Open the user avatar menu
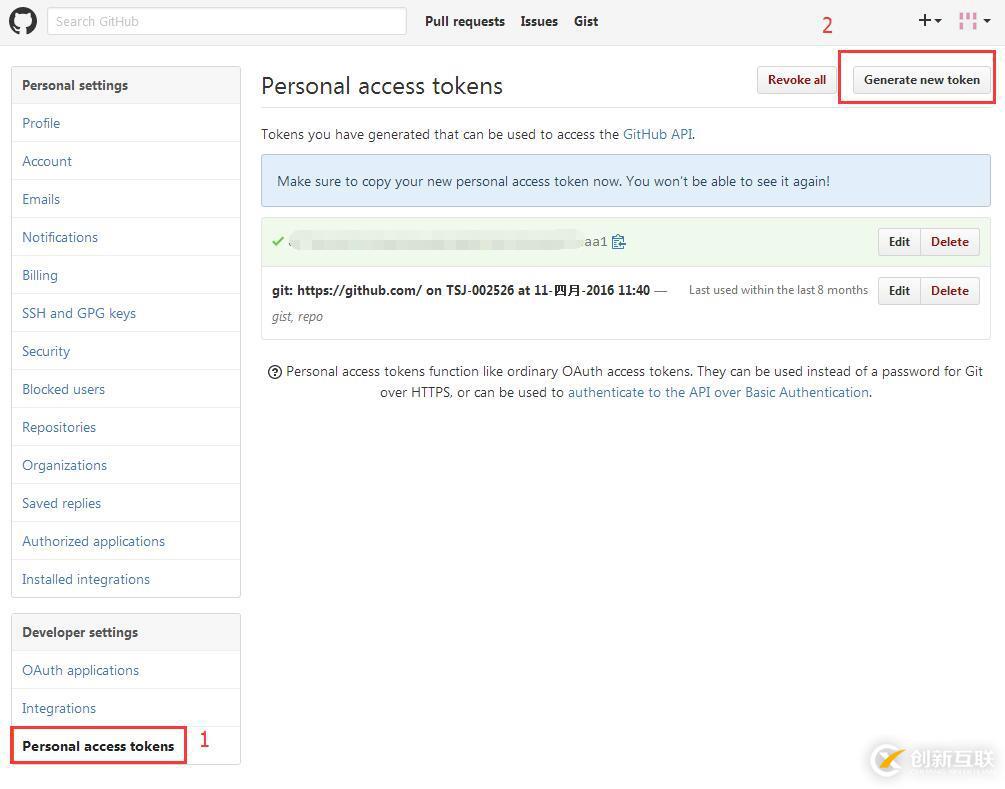The width and height of the screenshot is (1005, 789). coord(973,21)
